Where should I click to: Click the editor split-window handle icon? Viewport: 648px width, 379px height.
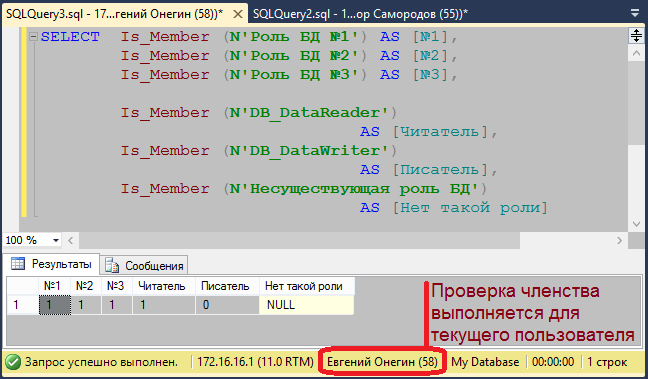636,36
